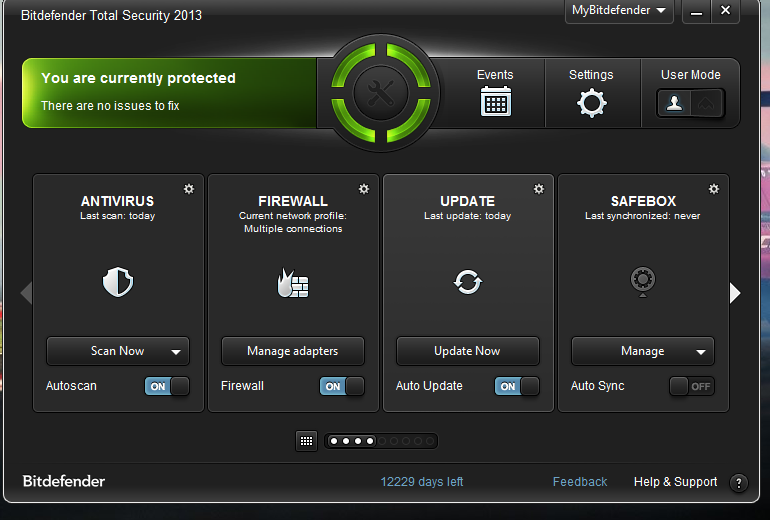This screenshot has width=770, height=520.
Task: Toggle Autoscan switch off
Action: 167,386
